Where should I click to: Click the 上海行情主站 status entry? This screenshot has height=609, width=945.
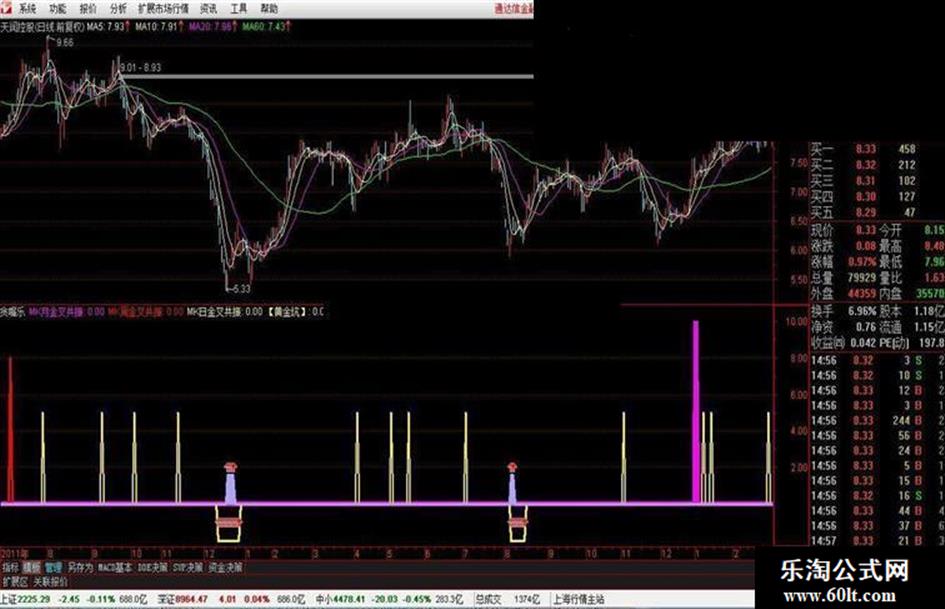point(578,599)
